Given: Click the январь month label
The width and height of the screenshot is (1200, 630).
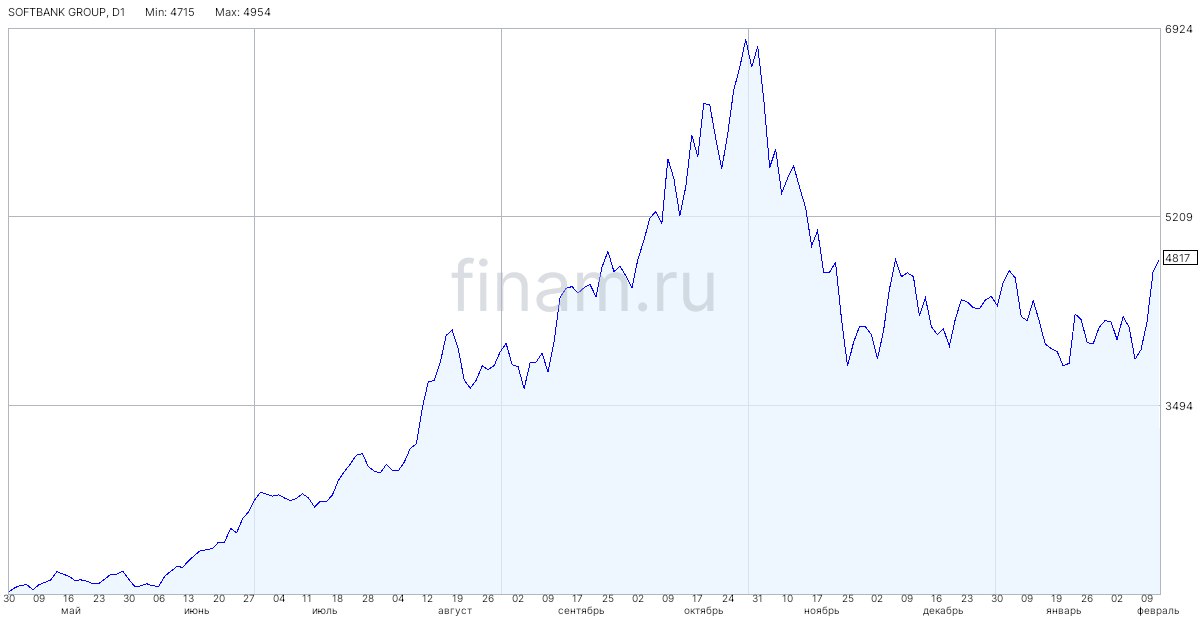Looking at the screenshot, I should coord(1063,610).
